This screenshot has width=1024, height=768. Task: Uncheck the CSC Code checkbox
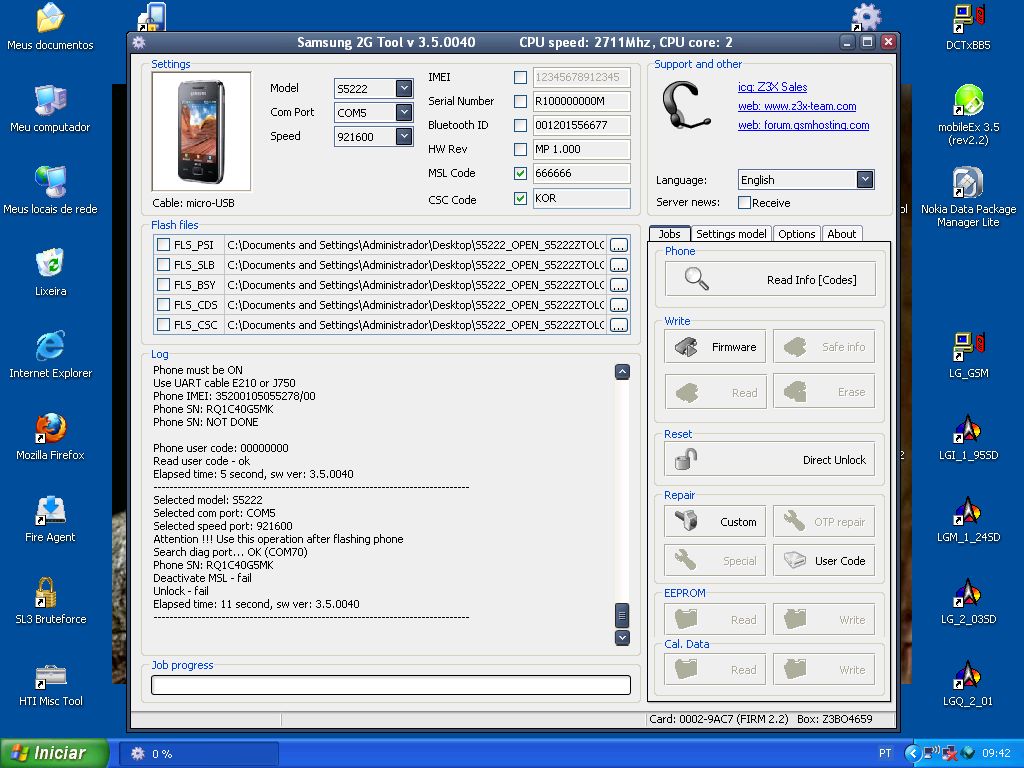520,198
